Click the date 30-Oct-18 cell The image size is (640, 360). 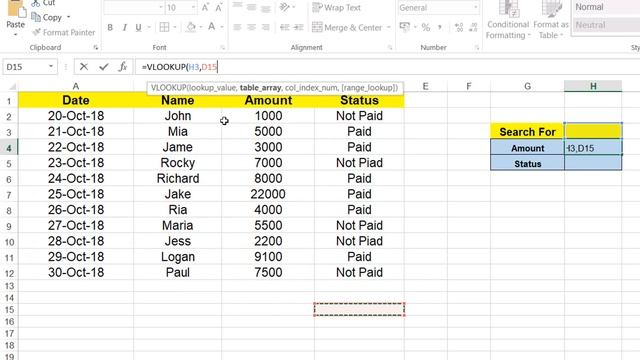(x=76, y=272)
